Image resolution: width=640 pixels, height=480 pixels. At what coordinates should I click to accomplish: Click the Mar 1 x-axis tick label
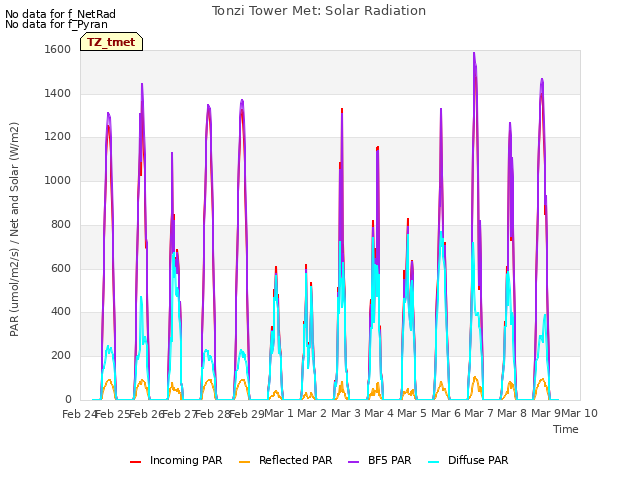click(279, 413)
